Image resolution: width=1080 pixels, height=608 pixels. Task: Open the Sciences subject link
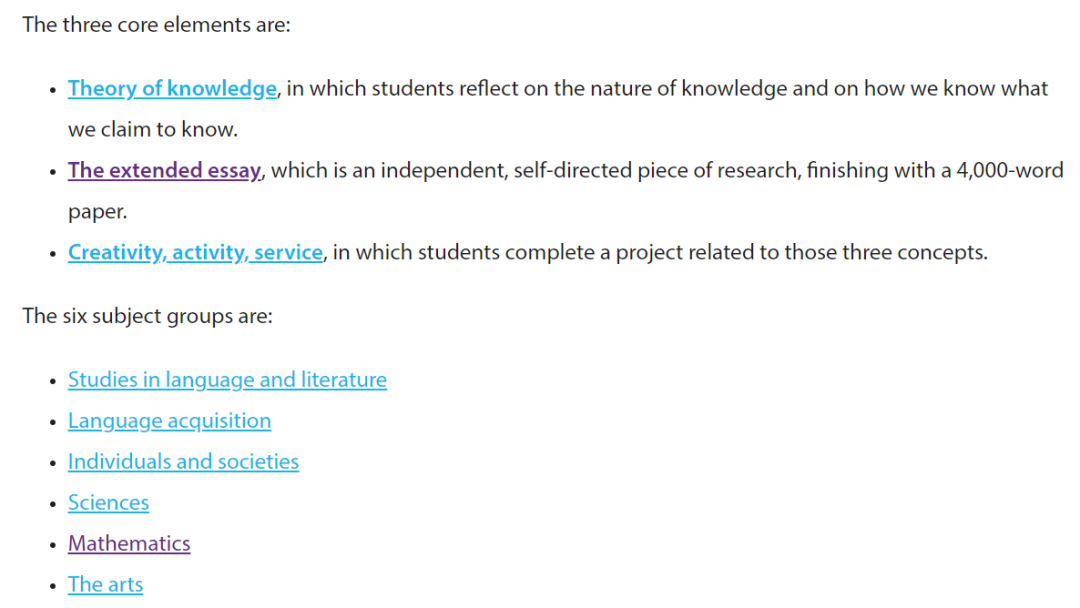[108, 503]
